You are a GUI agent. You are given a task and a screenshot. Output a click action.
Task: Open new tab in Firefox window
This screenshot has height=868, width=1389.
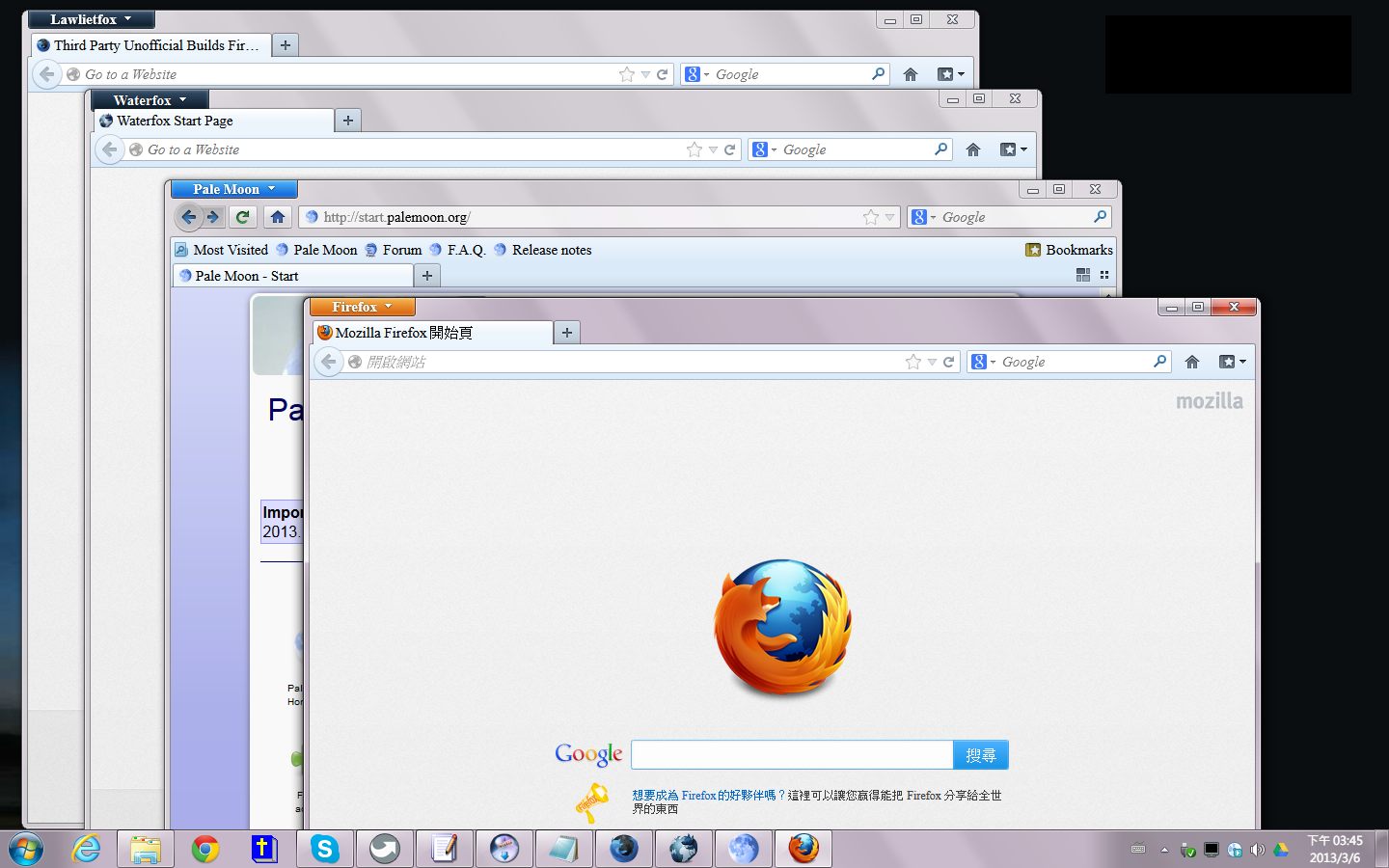pyautogui.click(x=567, y=333)
